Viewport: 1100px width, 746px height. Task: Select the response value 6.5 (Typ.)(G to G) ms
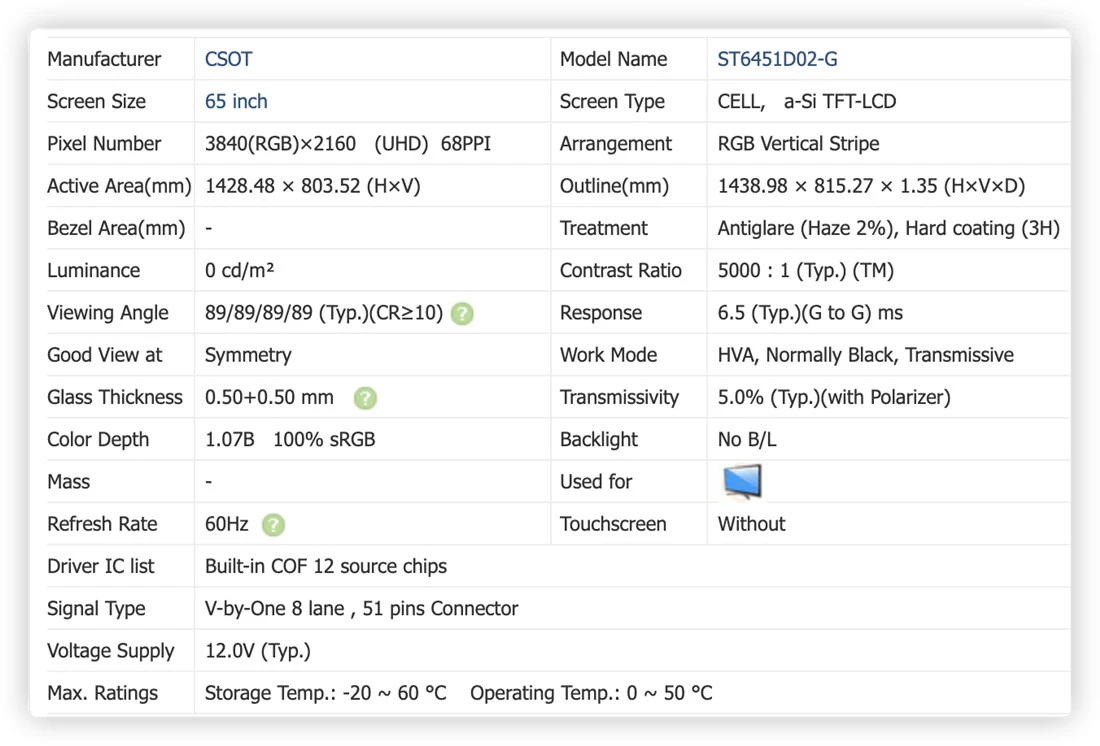coord(810,313)
